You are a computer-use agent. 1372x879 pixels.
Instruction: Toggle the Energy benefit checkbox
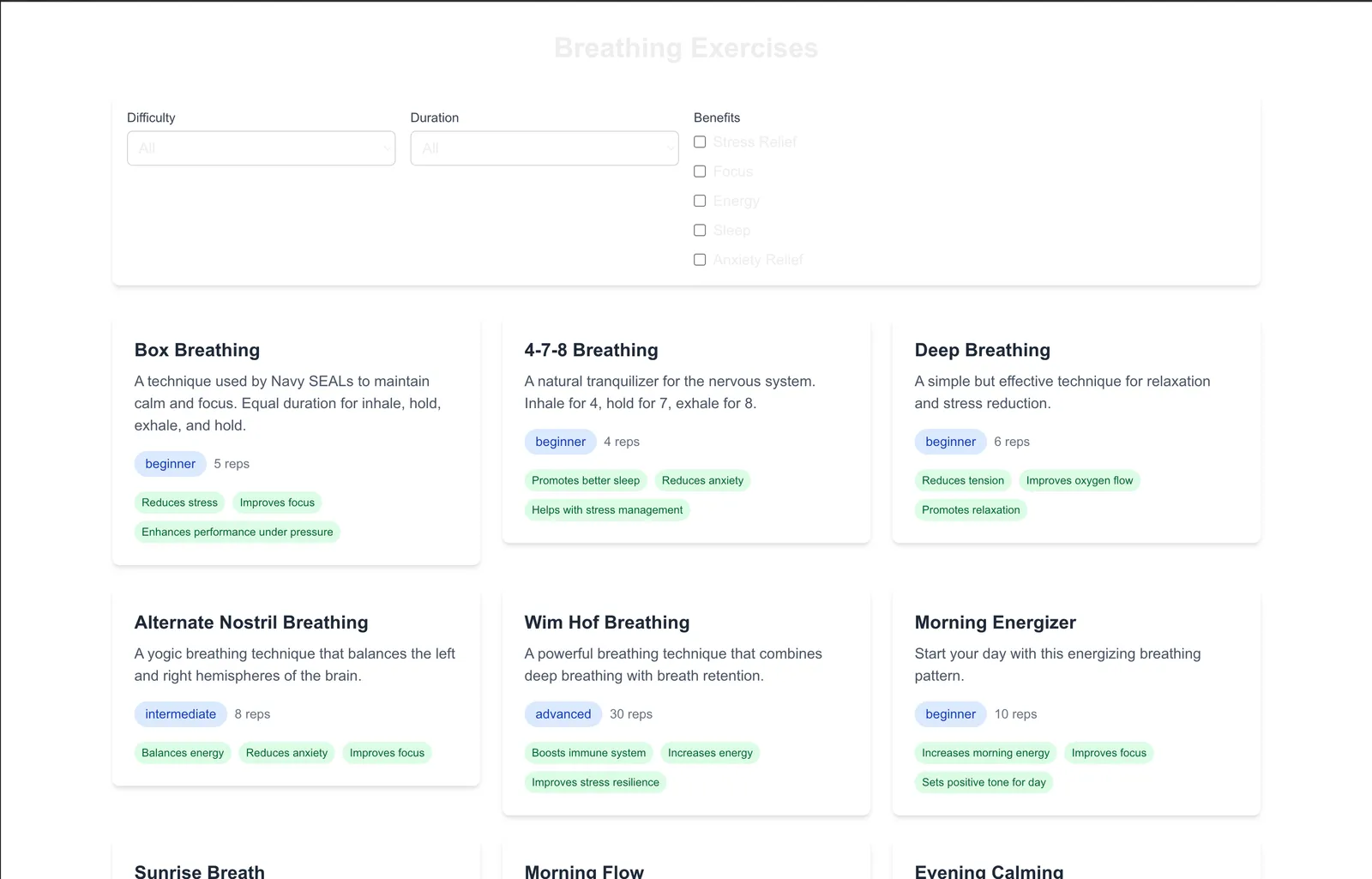point(700,201)
